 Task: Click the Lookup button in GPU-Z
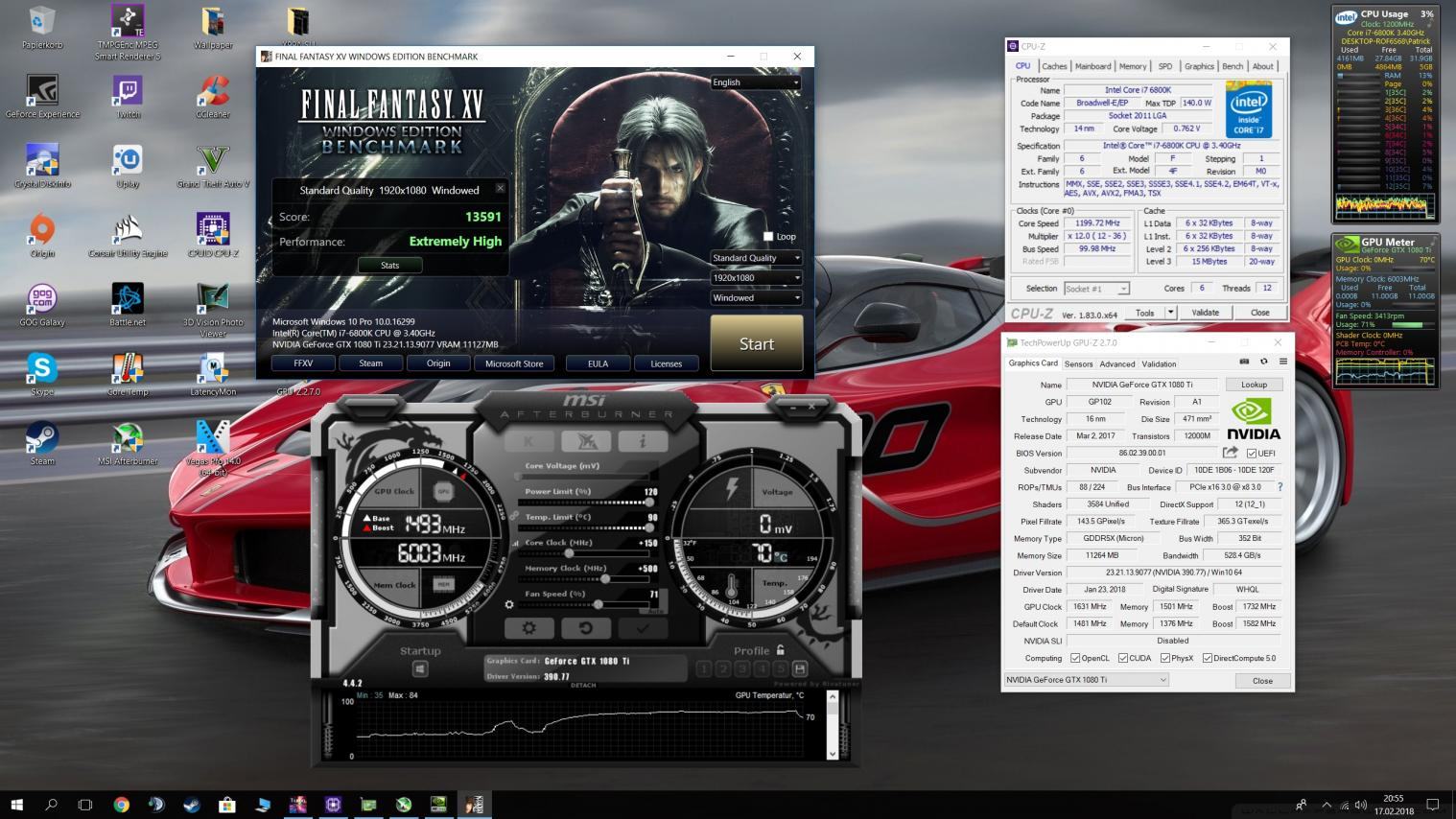(x=1254, y=385)
